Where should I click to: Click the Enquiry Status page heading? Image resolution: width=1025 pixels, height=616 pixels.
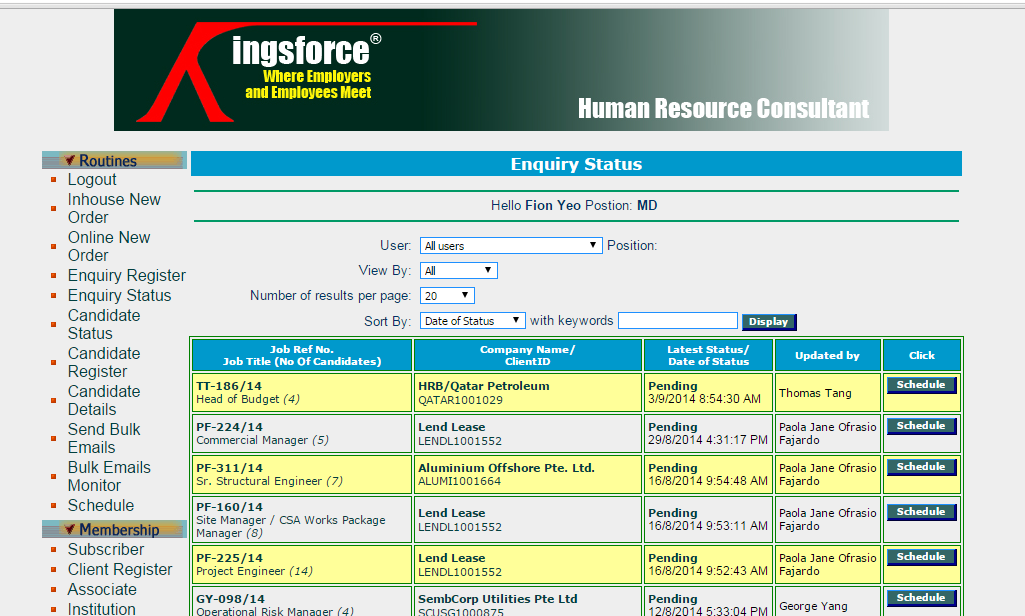point(576,164)
